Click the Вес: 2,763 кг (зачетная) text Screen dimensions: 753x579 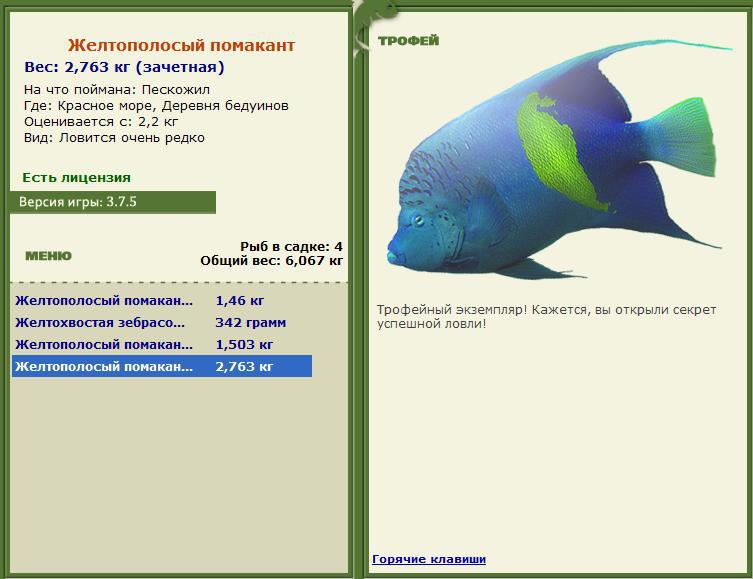point(124,67)
